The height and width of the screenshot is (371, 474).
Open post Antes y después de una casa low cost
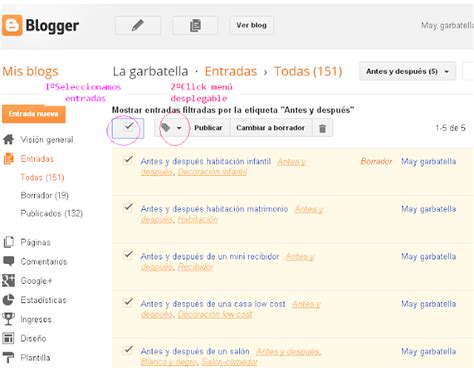(x=213, y=304)
